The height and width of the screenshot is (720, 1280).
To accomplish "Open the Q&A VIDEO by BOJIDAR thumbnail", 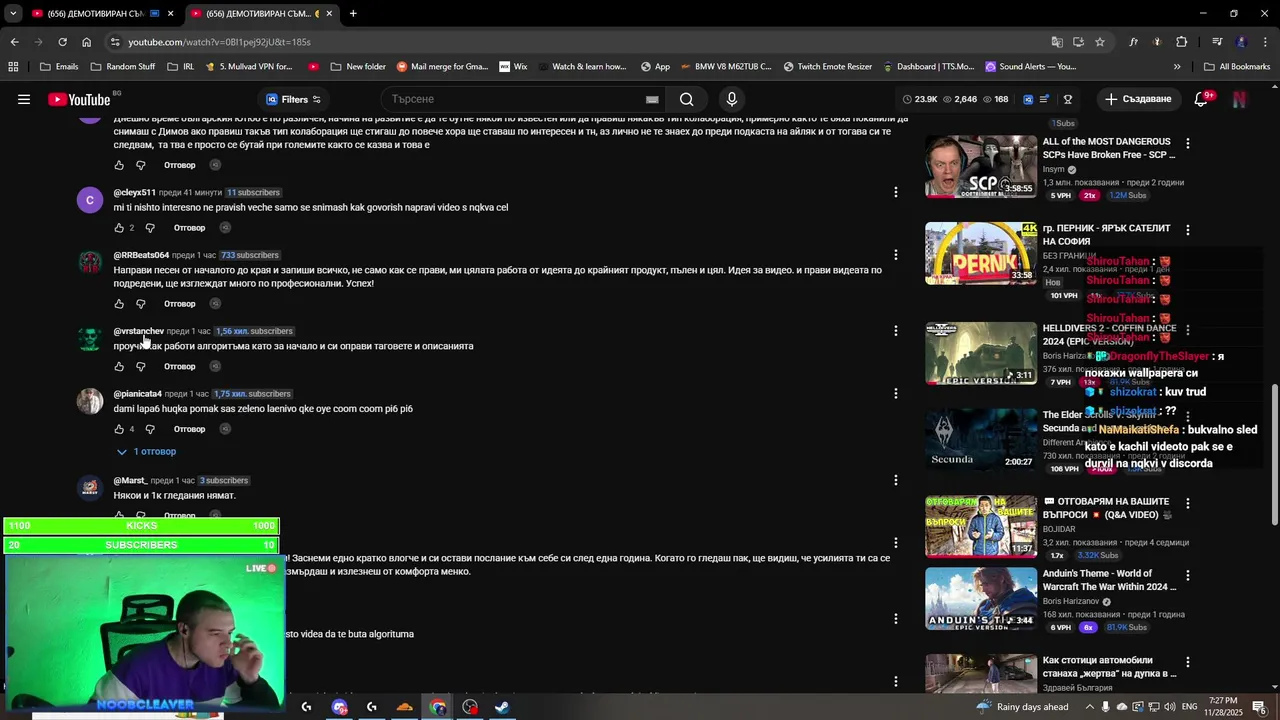I will [981, 526].
